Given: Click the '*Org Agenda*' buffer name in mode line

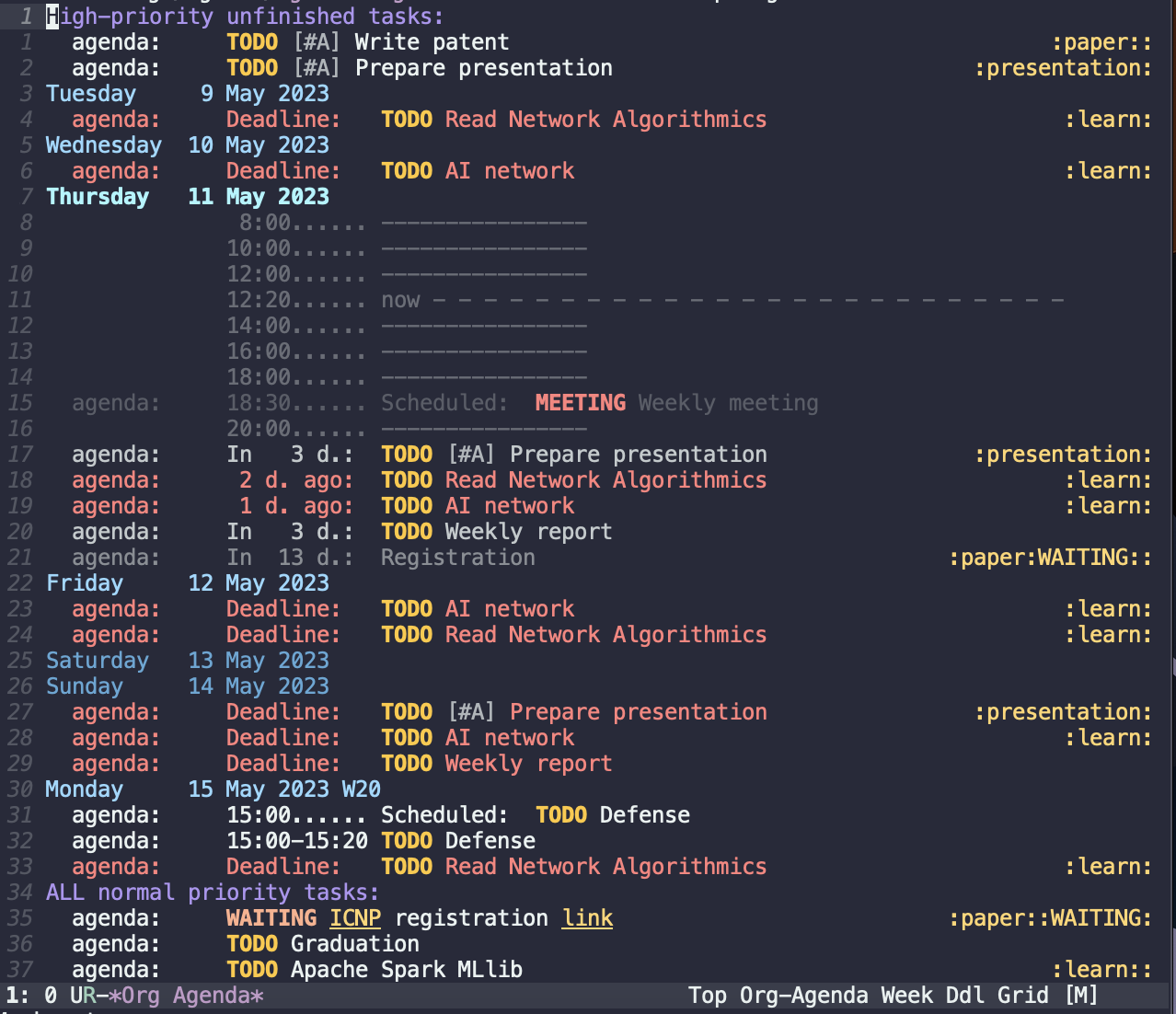Looking at the screenshot, I should (x=187, y=996).
